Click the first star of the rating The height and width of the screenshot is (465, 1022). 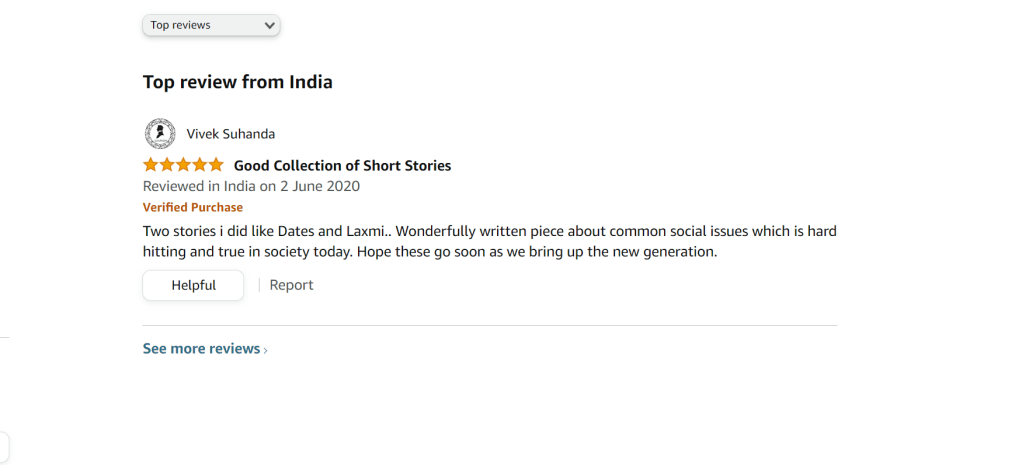pos(152,165)
